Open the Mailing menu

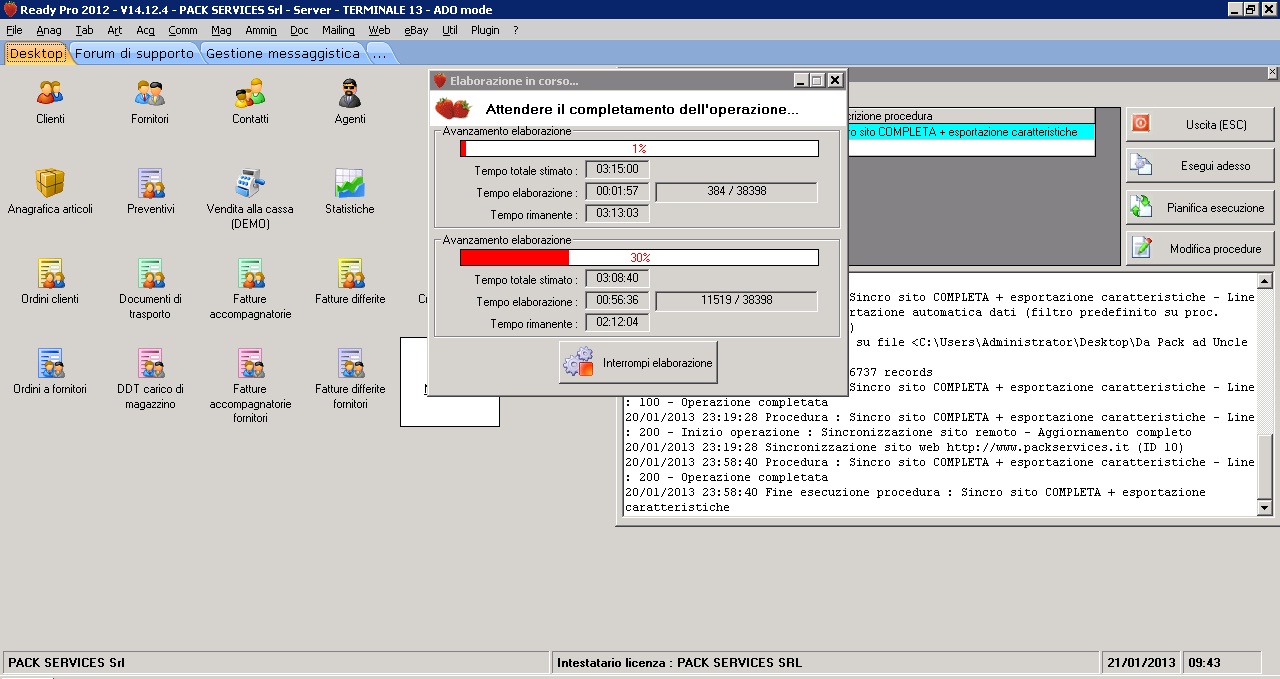pos(338,30)
